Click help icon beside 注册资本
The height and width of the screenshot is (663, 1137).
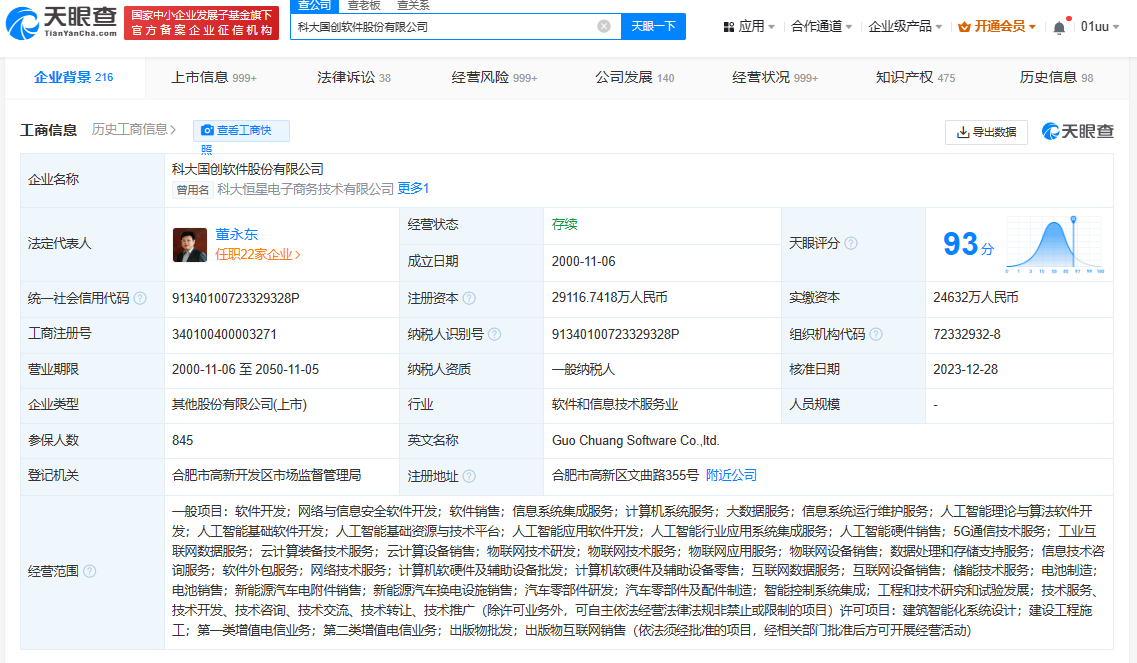pos(469,298)
